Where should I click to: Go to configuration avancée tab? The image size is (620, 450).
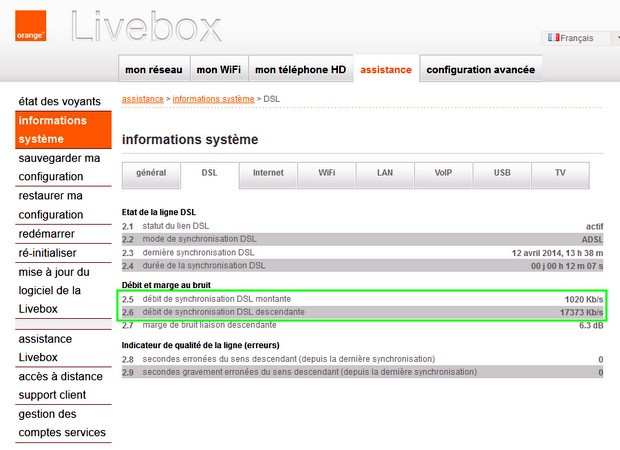click(x=480, y=69)
